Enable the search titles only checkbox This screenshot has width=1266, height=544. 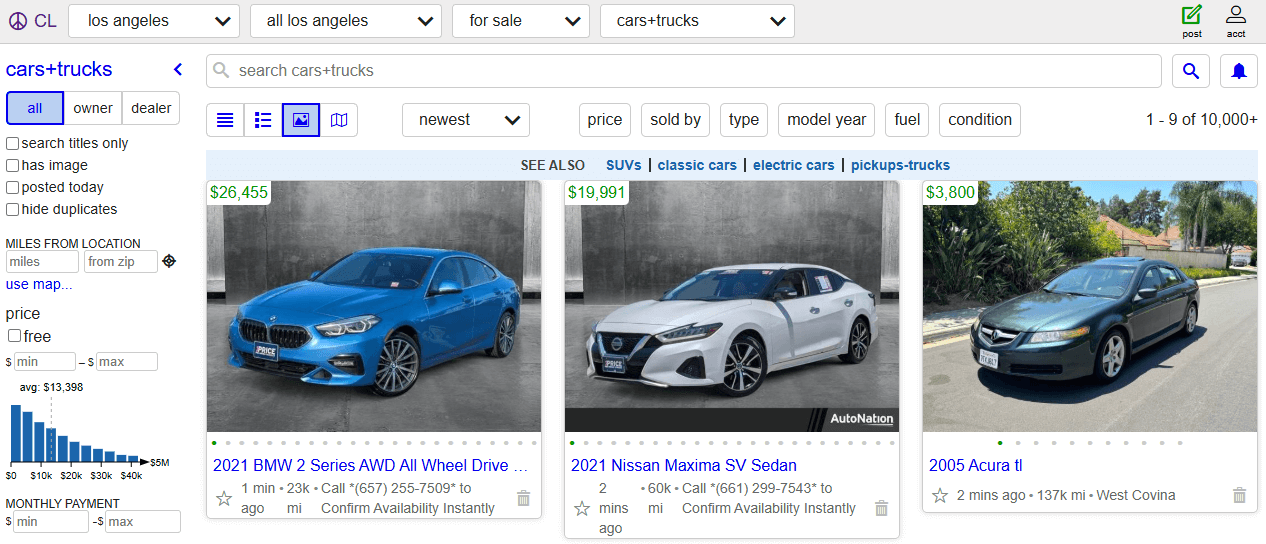(13, 144)
